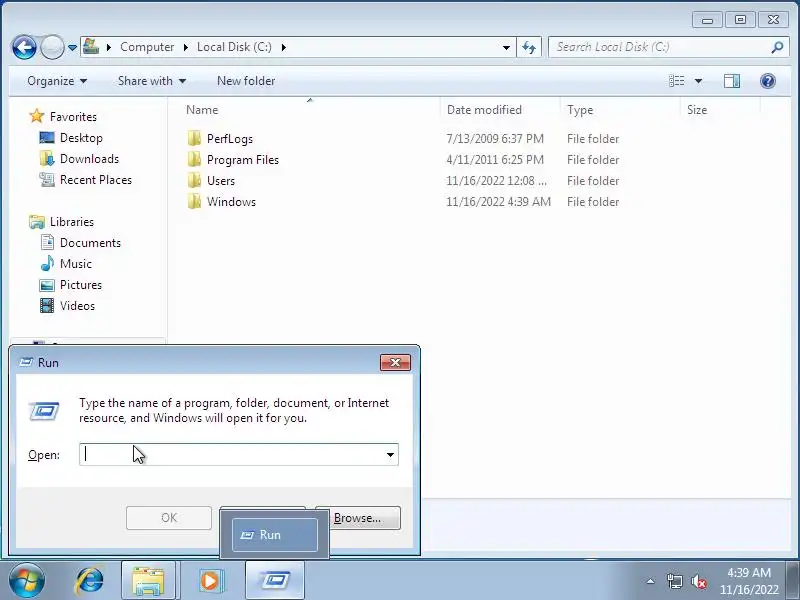Maximize the Explorer window
800x600 pixels.
click(x=740, y=20)
